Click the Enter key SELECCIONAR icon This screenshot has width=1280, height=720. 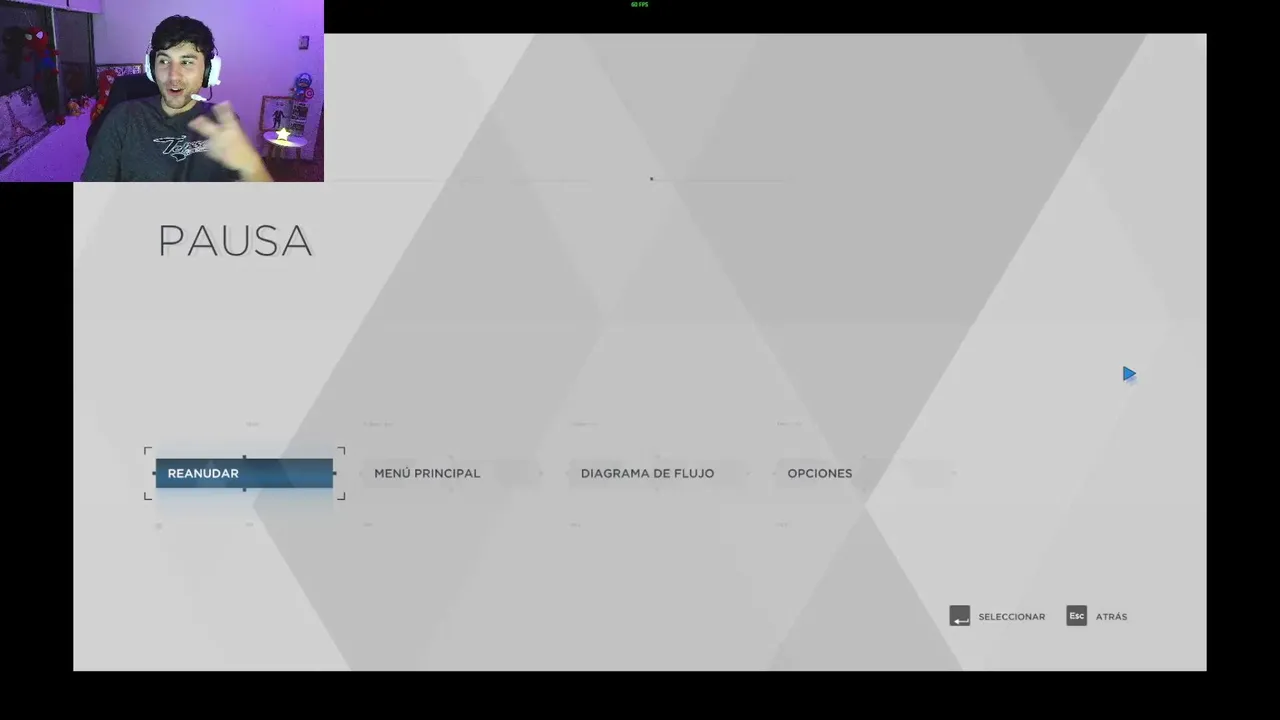pyautogui.click(x=960, y=616)
